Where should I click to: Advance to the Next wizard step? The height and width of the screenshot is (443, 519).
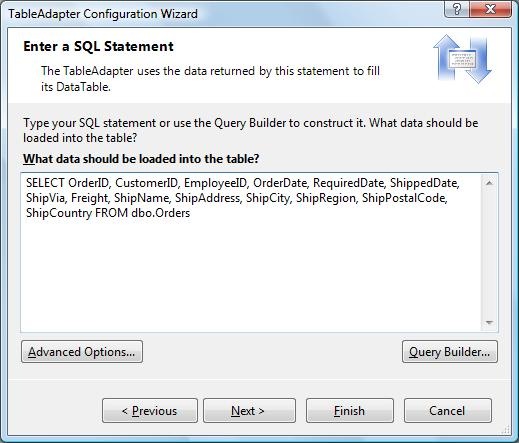(249, 411)
